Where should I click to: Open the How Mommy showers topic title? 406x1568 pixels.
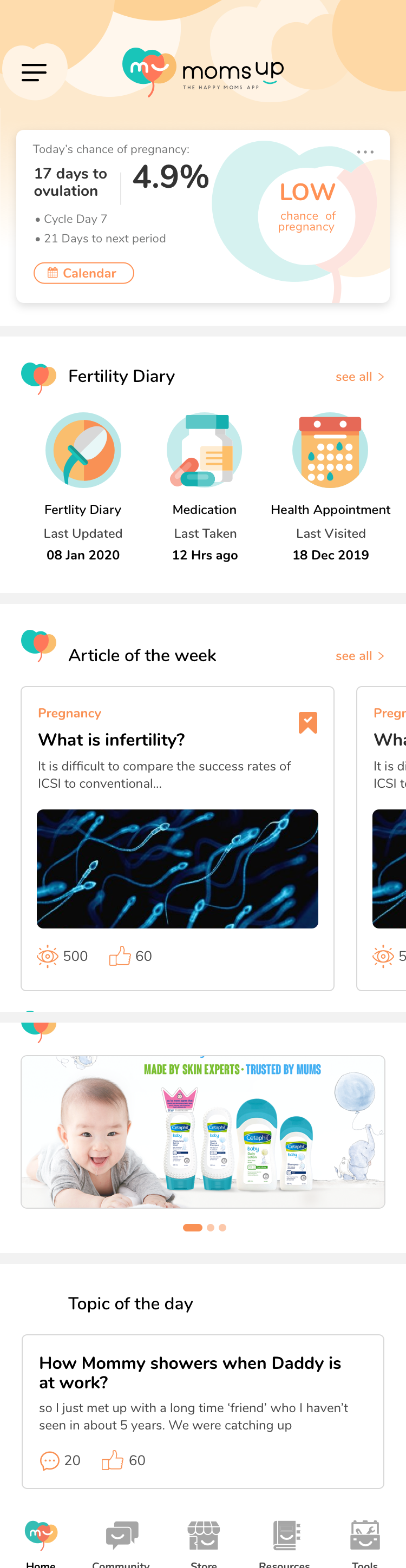tap(190, 1372)
